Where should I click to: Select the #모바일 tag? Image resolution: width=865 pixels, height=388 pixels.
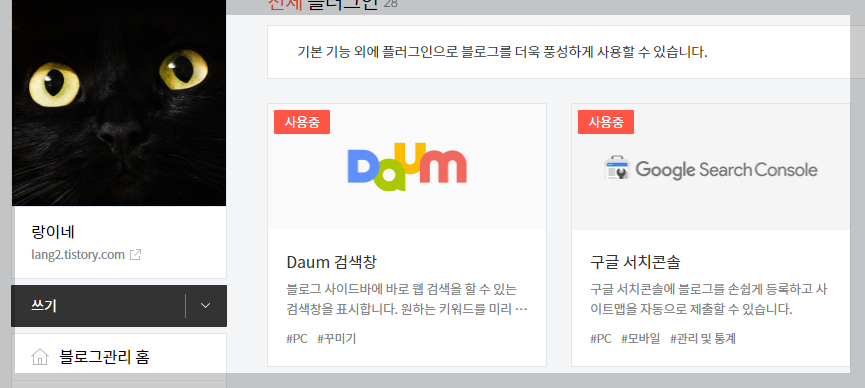[640, 338]
